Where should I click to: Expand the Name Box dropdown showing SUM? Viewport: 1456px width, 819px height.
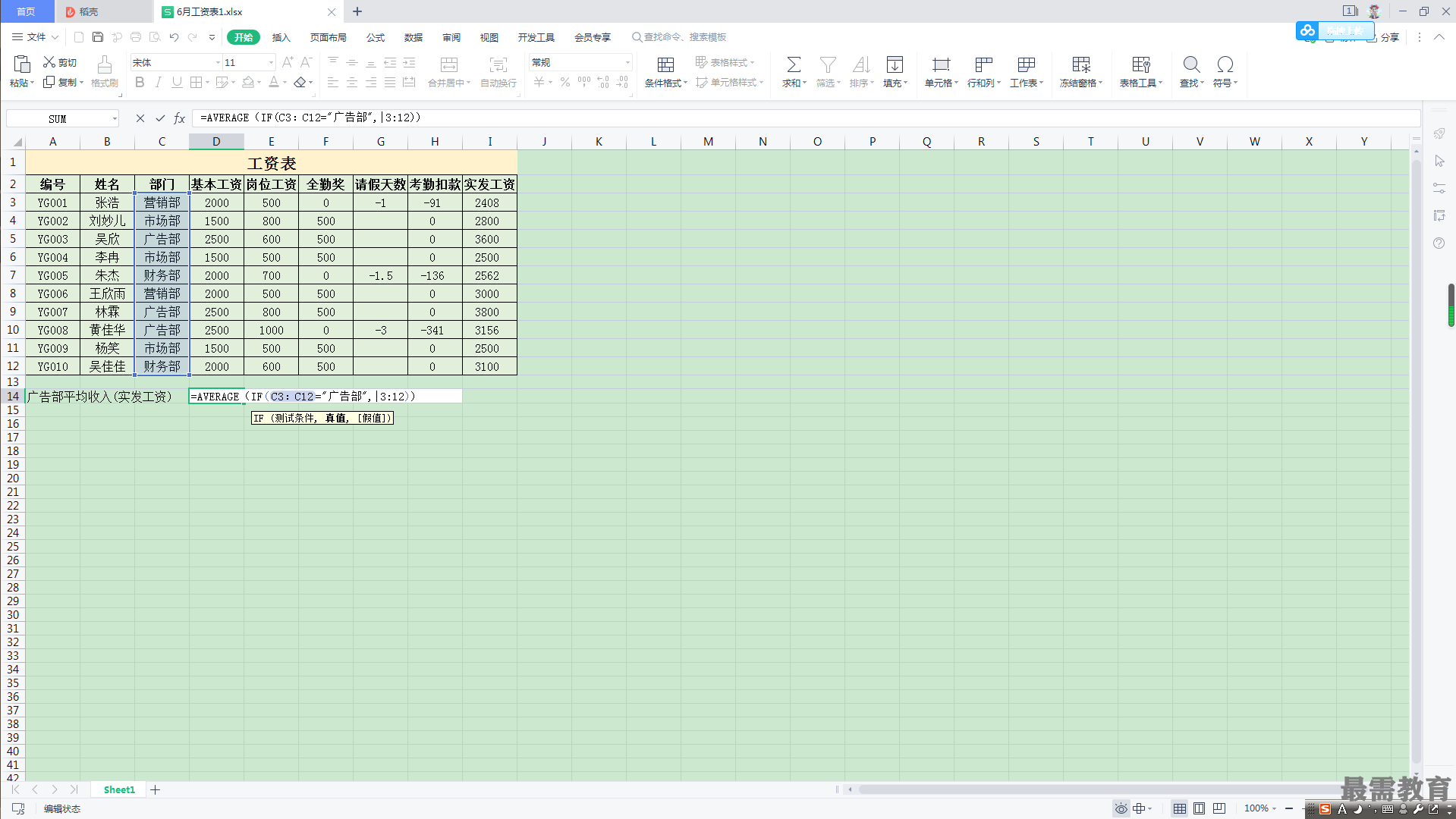(x=115, y=118)
